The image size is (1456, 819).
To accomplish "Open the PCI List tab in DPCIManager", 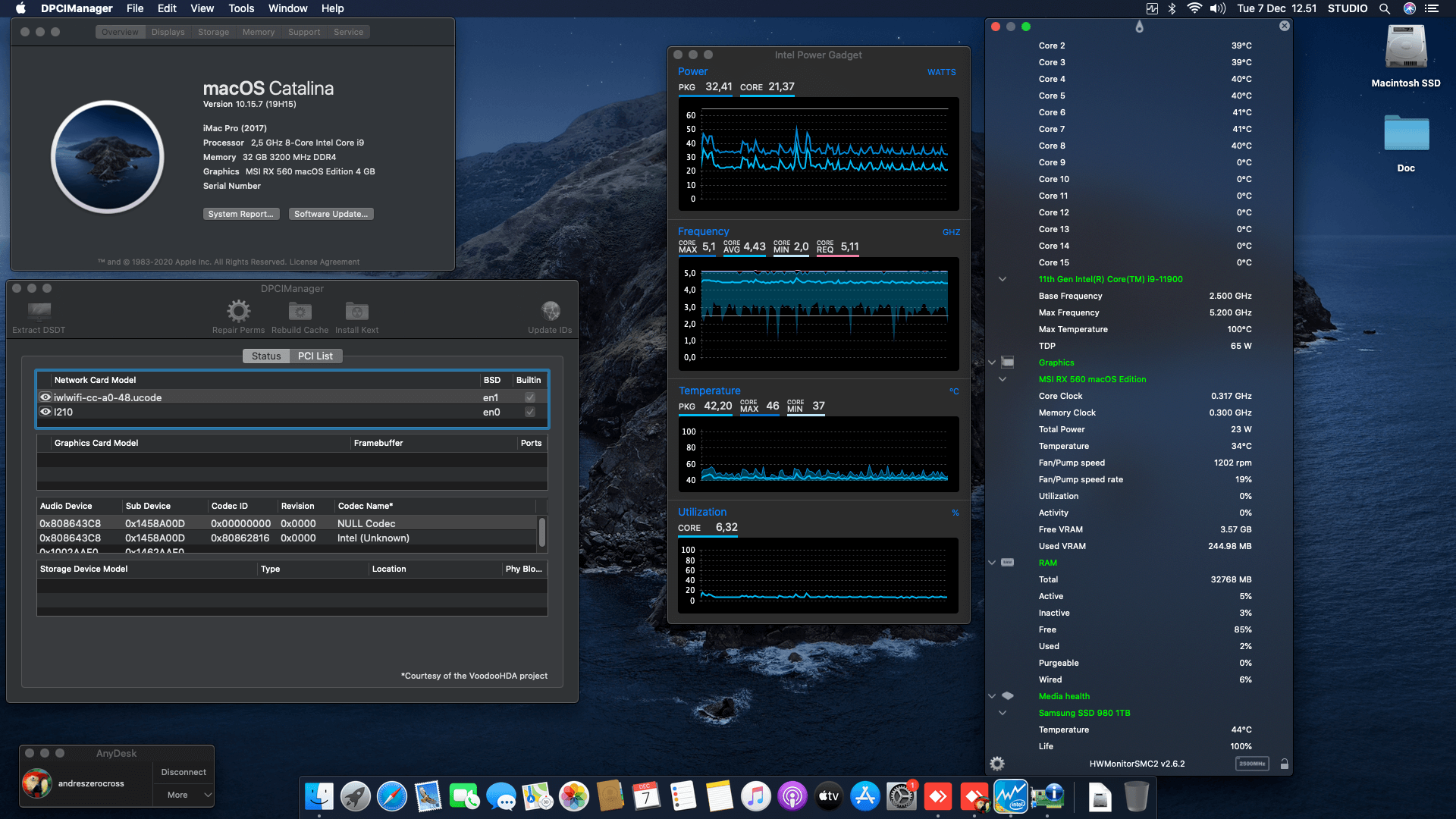I will 315,356.
